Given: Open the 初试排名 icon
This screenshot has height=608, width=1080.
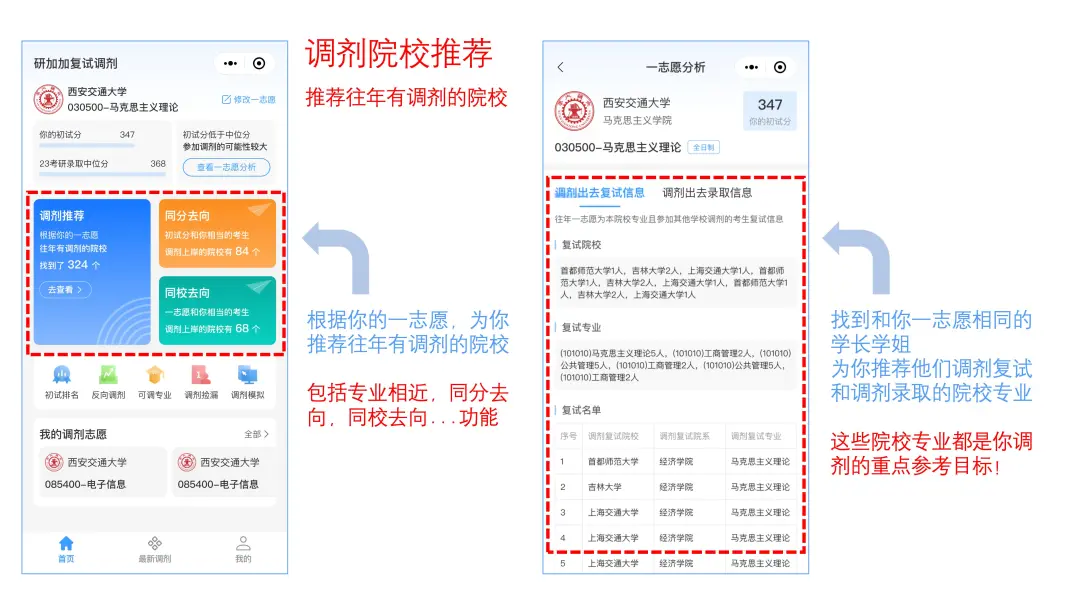Looking at the screenshot, I should click(61, 383).
